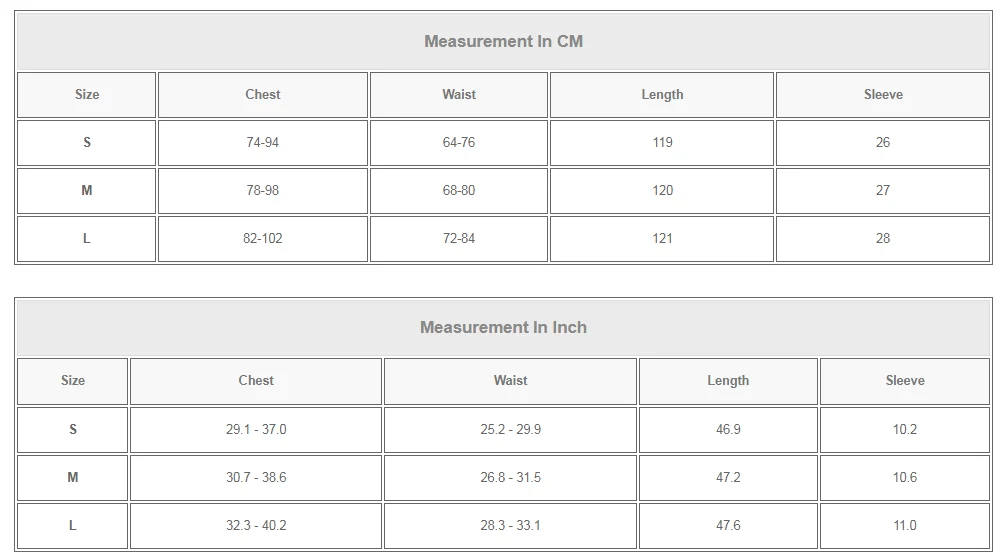This screenshot has width=1003, height=555.
Task: Click the Measurement In CM header
Action: 503,42
